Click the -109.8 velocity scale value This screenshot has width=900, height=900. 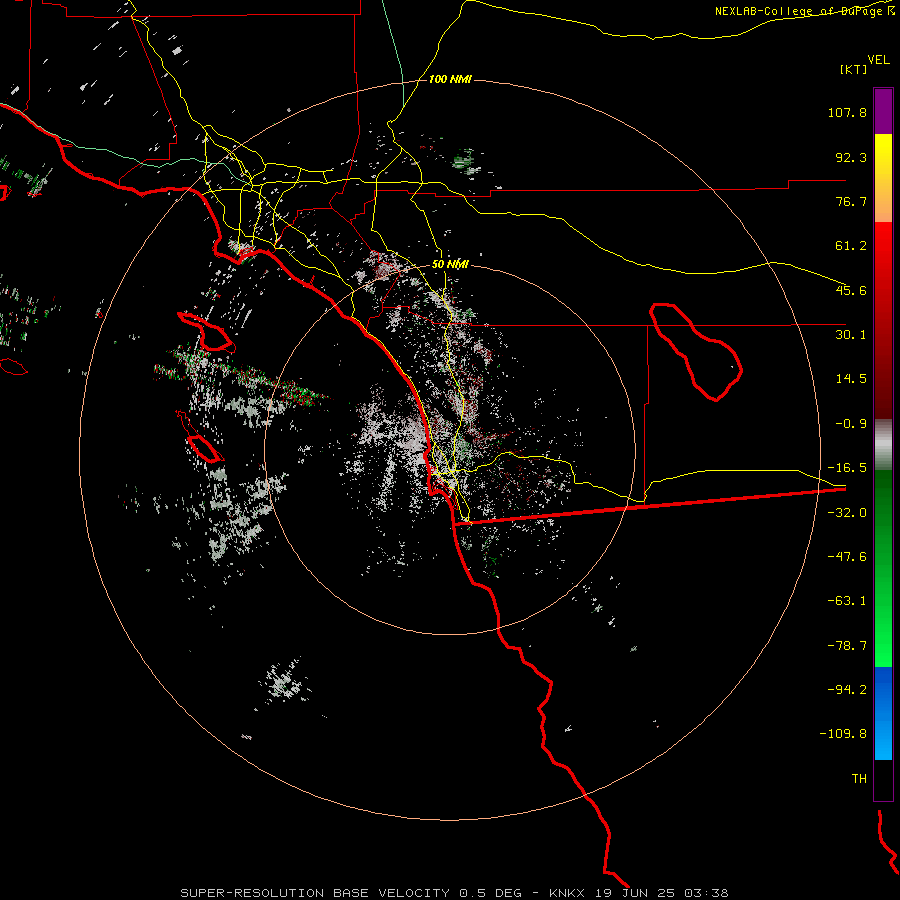pyautogui.click(x=844, y=734)
